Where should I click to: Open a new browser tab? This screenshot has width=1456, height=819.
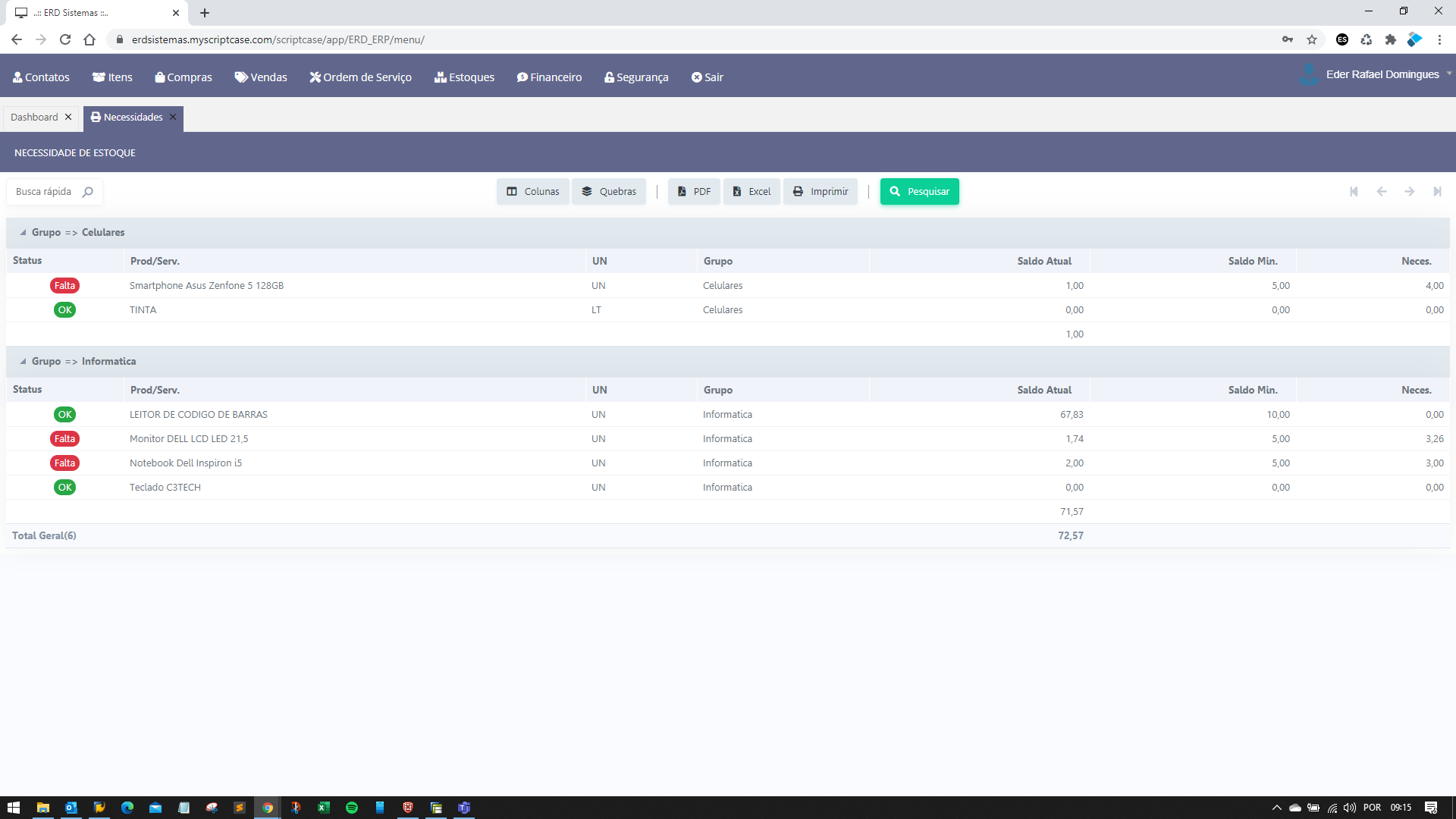pos(205,13)
